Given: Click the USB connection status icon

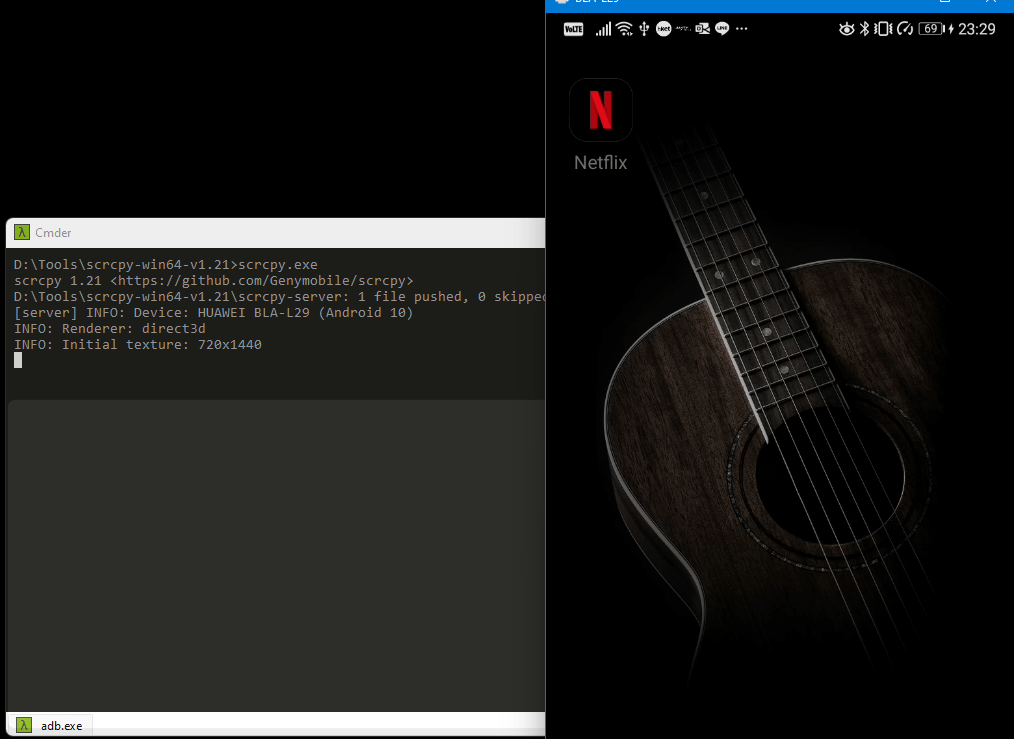Looking at the screenshot, I should coord(644,29).
